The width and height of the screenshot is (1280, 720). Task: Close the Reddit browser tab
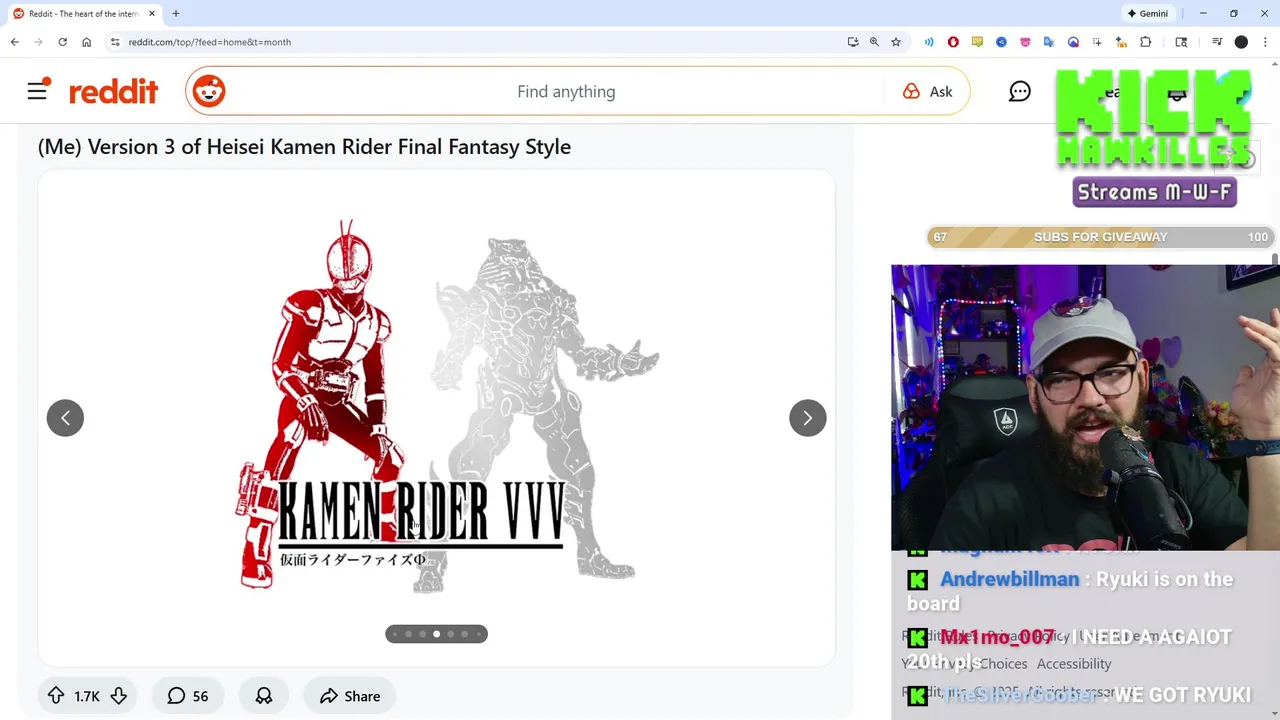tap(150, 14)
